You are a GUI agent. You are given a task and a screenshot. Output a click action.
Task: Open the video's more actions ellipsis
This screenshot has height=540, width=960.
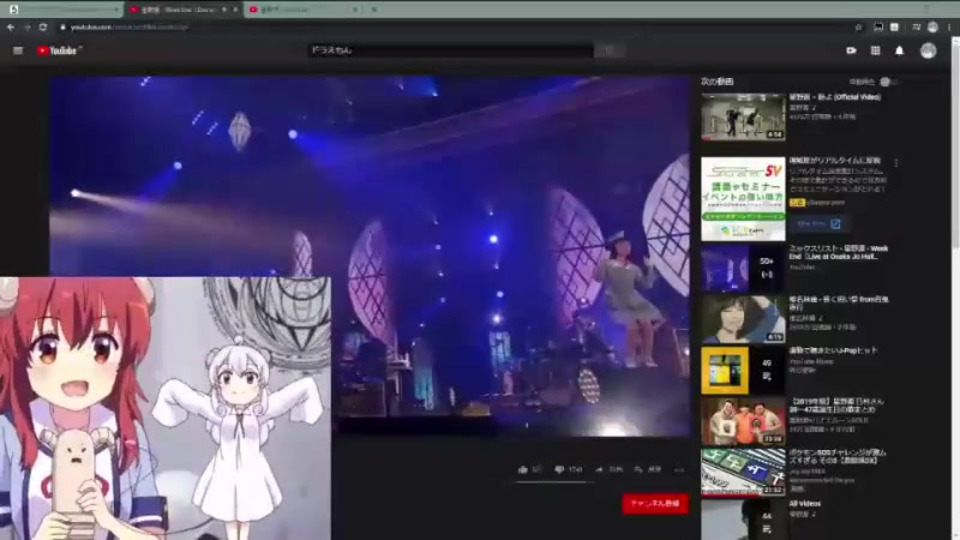(x=679, y=470)
